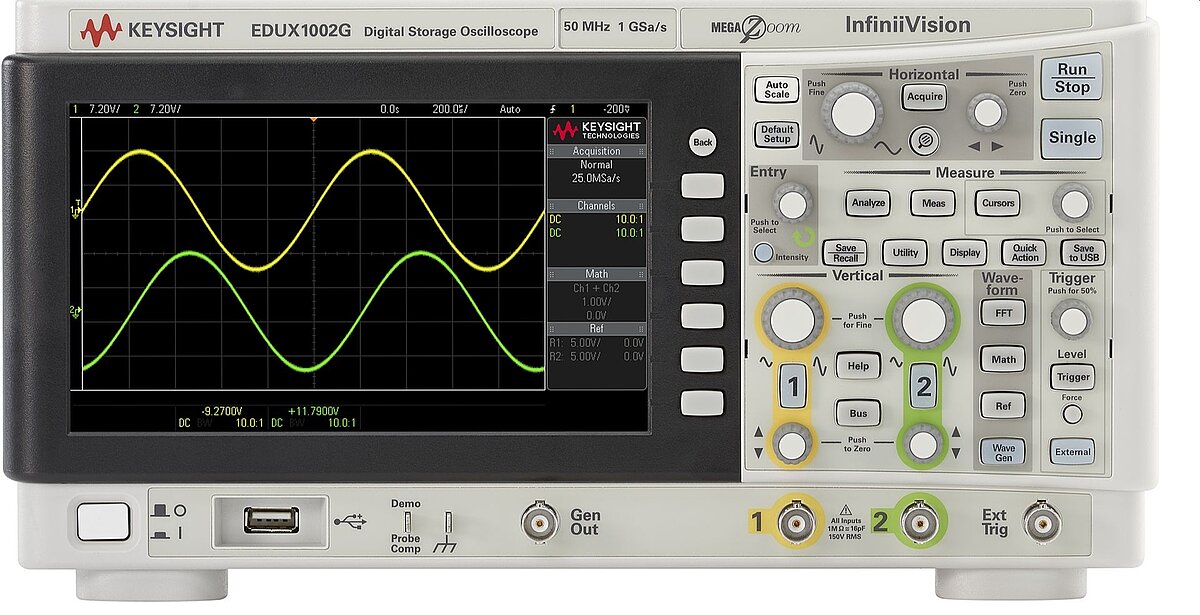1200x615 pixels.
Task: Open the Display menu
Action: pos(964,253)
